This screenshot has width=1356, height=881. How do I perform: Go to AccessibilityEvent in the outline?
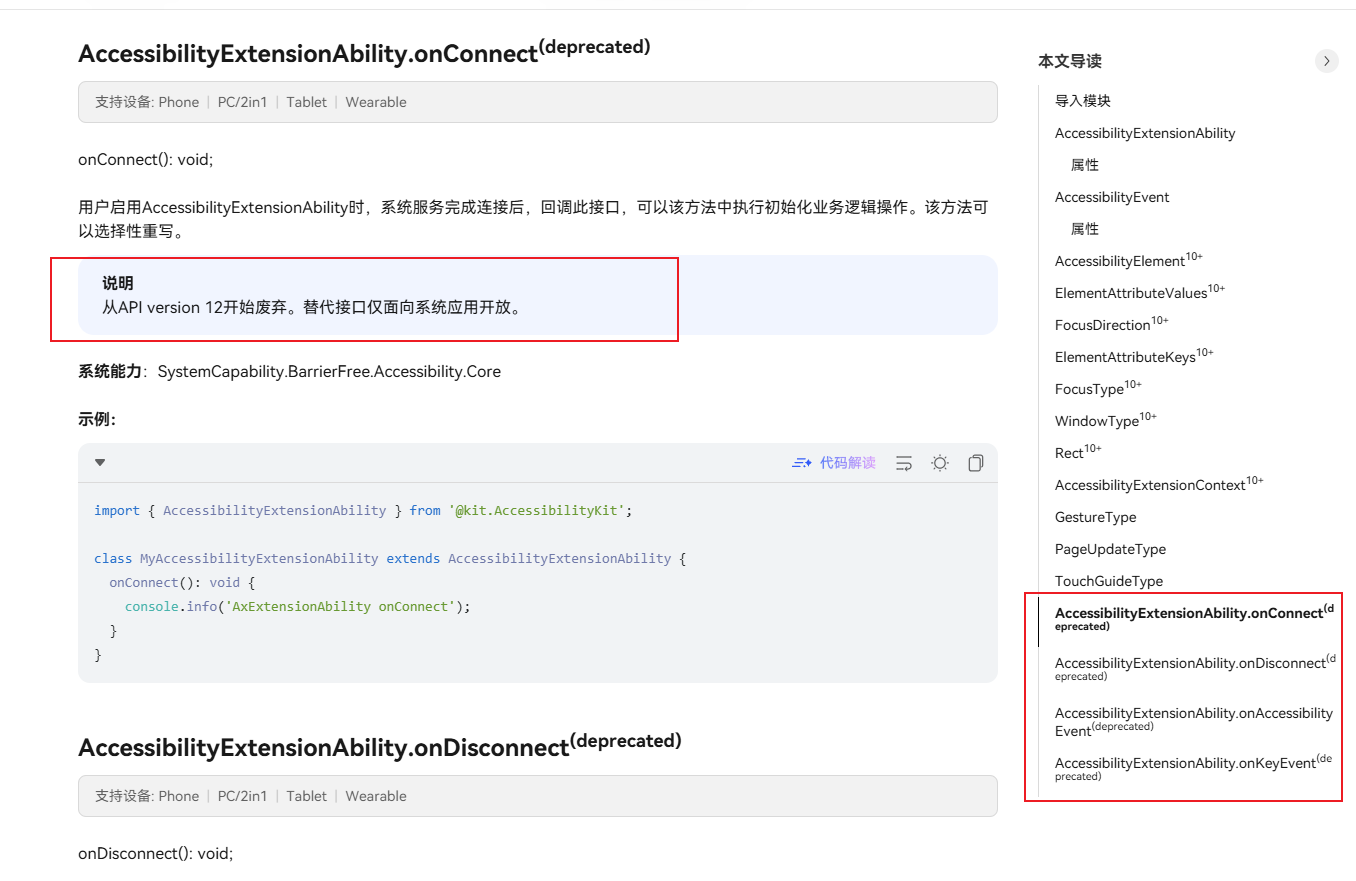point(1112,197)
